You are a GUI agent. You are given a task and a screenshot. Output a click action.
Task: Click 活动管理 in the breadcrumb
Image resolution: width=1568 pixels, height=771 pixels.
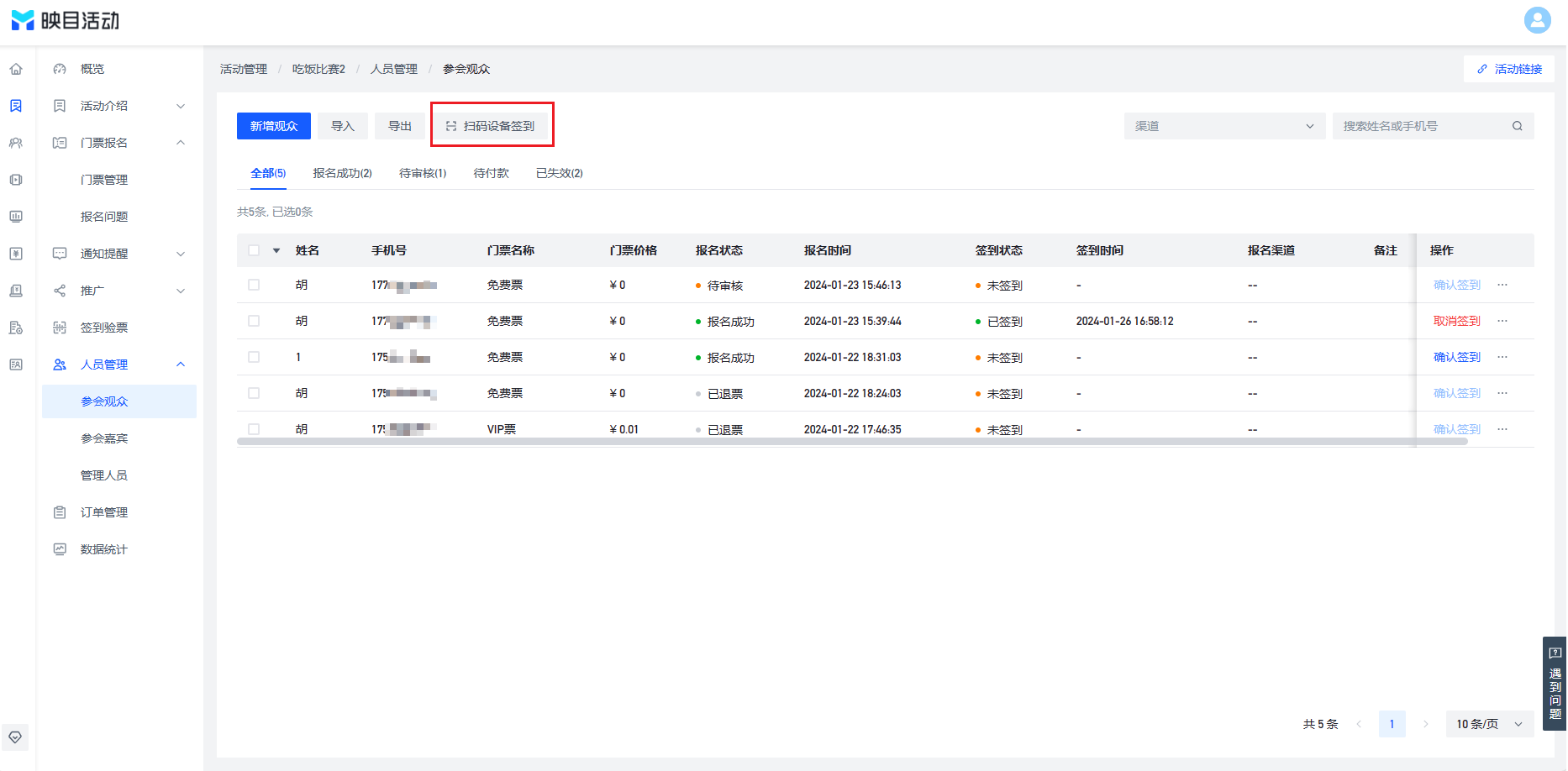coord(244,69)
